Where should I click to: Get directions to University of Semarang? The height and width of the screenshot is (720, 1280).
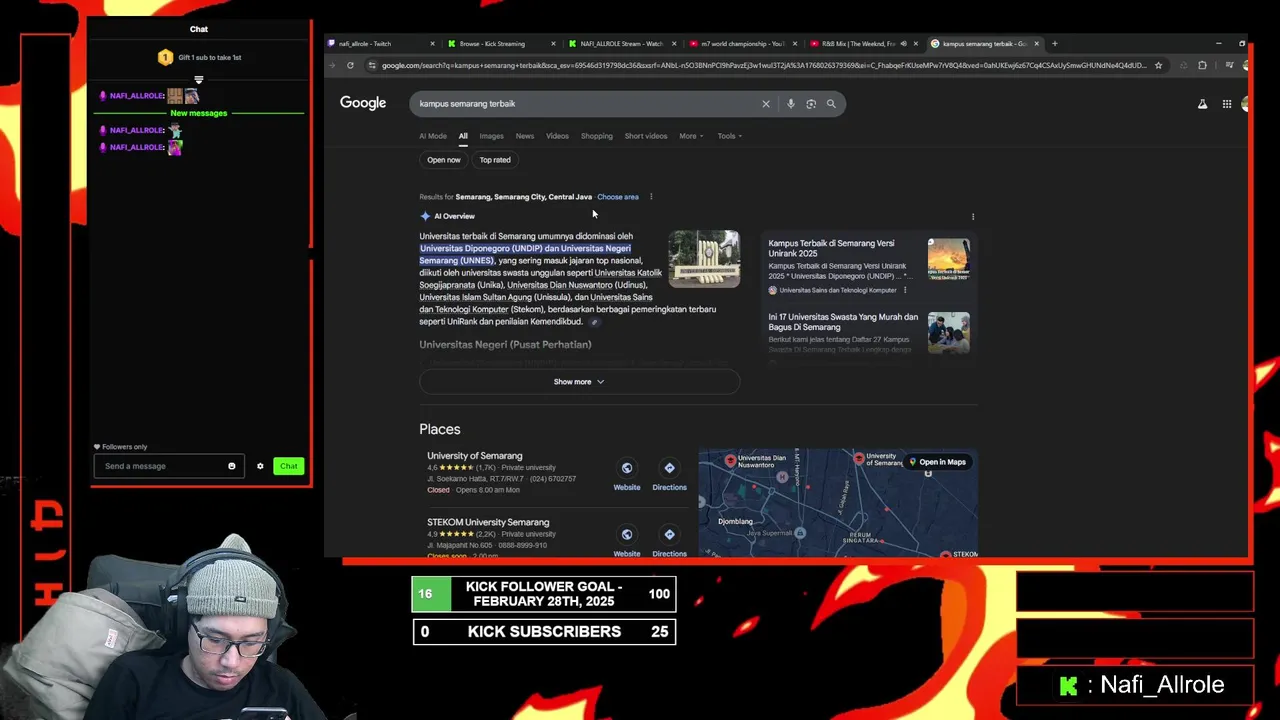point(670,468)
